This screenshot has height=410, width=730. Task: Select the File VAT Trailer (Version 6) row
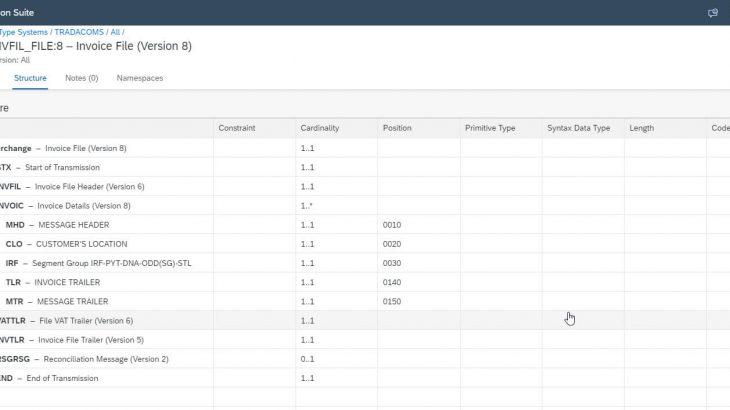click(365, 320)
